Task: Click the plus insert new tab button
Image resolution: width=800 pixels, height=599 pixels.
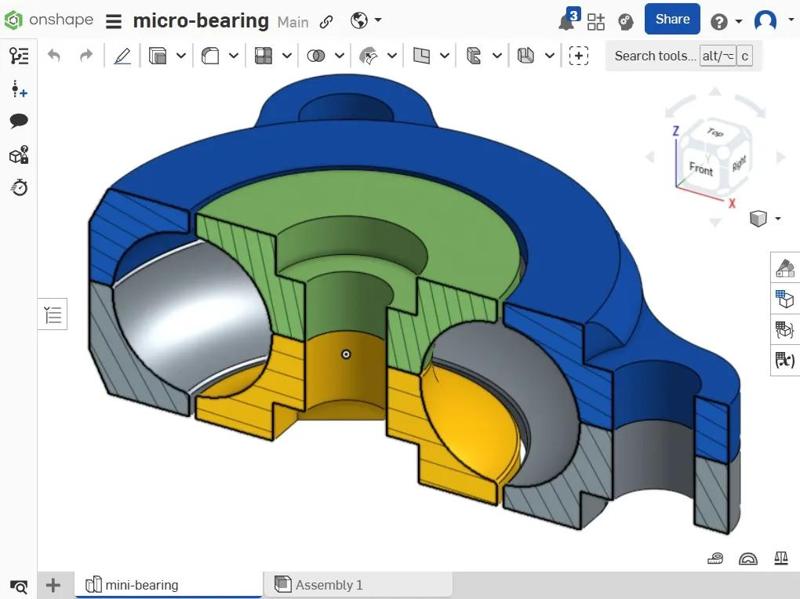Action: click(53, 585)
